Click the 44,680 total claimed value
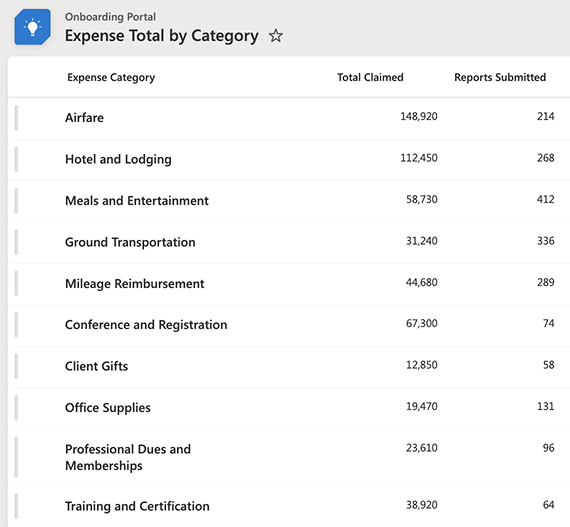 (422, 282)
